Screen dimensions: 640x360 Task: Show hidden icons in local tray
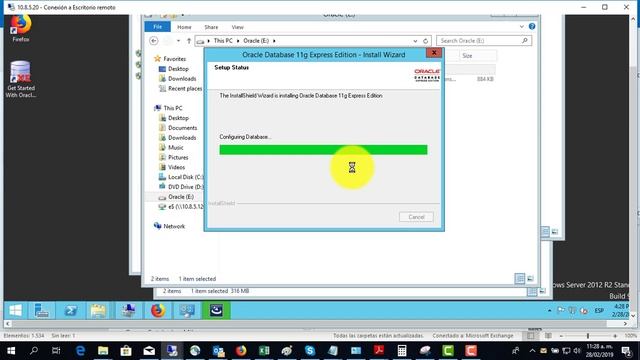pos(532,351)
